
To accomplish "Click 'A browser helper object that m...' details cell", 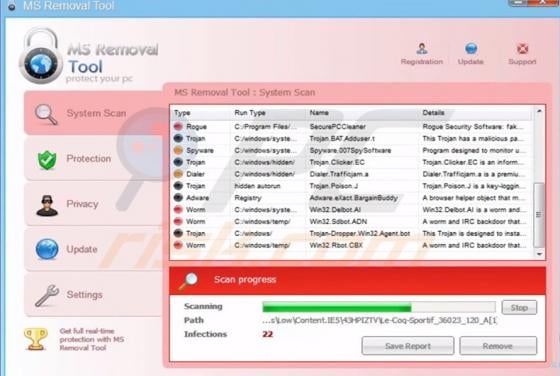I will pos(473,197).
